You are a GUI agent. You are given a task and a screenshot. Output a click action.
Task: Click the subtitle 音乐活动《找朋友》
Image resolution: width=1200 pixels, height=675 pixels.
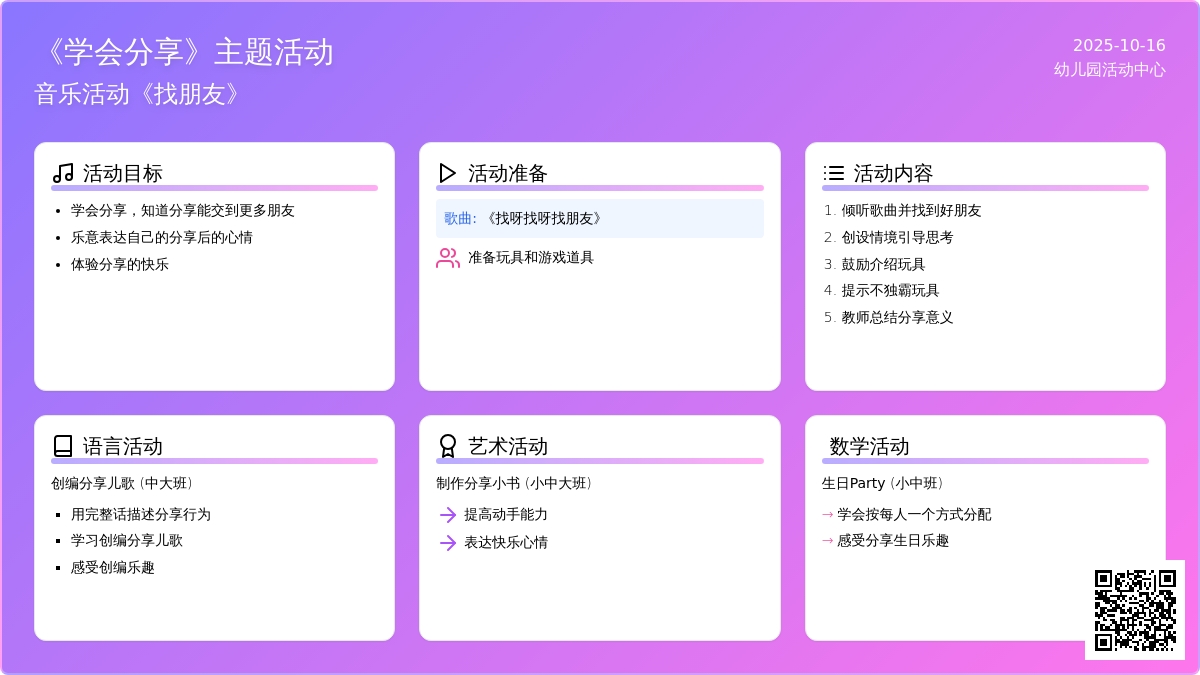(x=139, y=94)
